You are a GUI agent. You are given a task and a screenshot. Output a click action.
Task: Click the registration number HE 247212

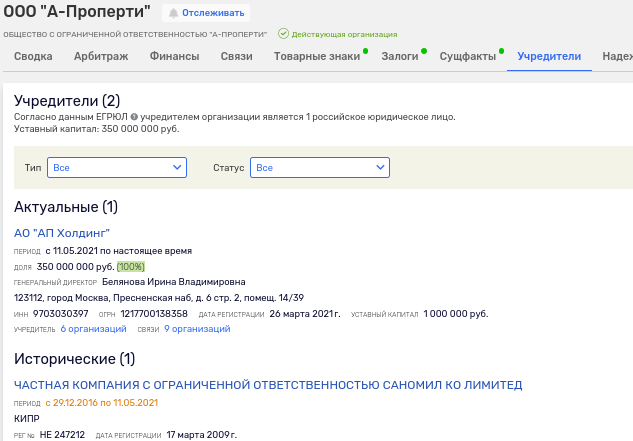tap(62, 435)
